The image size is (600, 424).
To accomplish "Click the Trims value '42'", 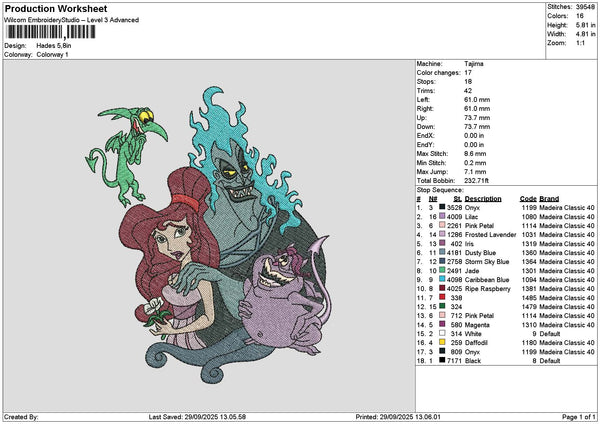I will point(468,91).
